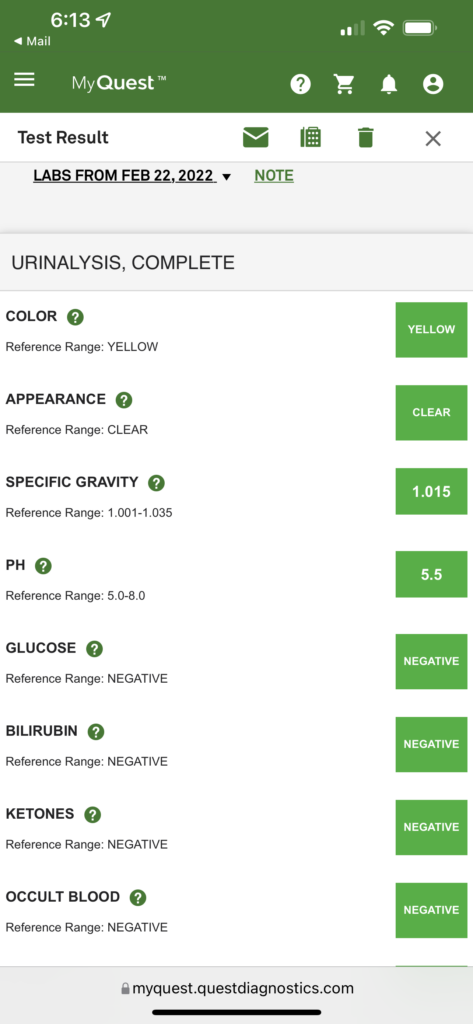Fax the test result using fax icon
The width and height of the screenshot is (473, 1024).
310,137
